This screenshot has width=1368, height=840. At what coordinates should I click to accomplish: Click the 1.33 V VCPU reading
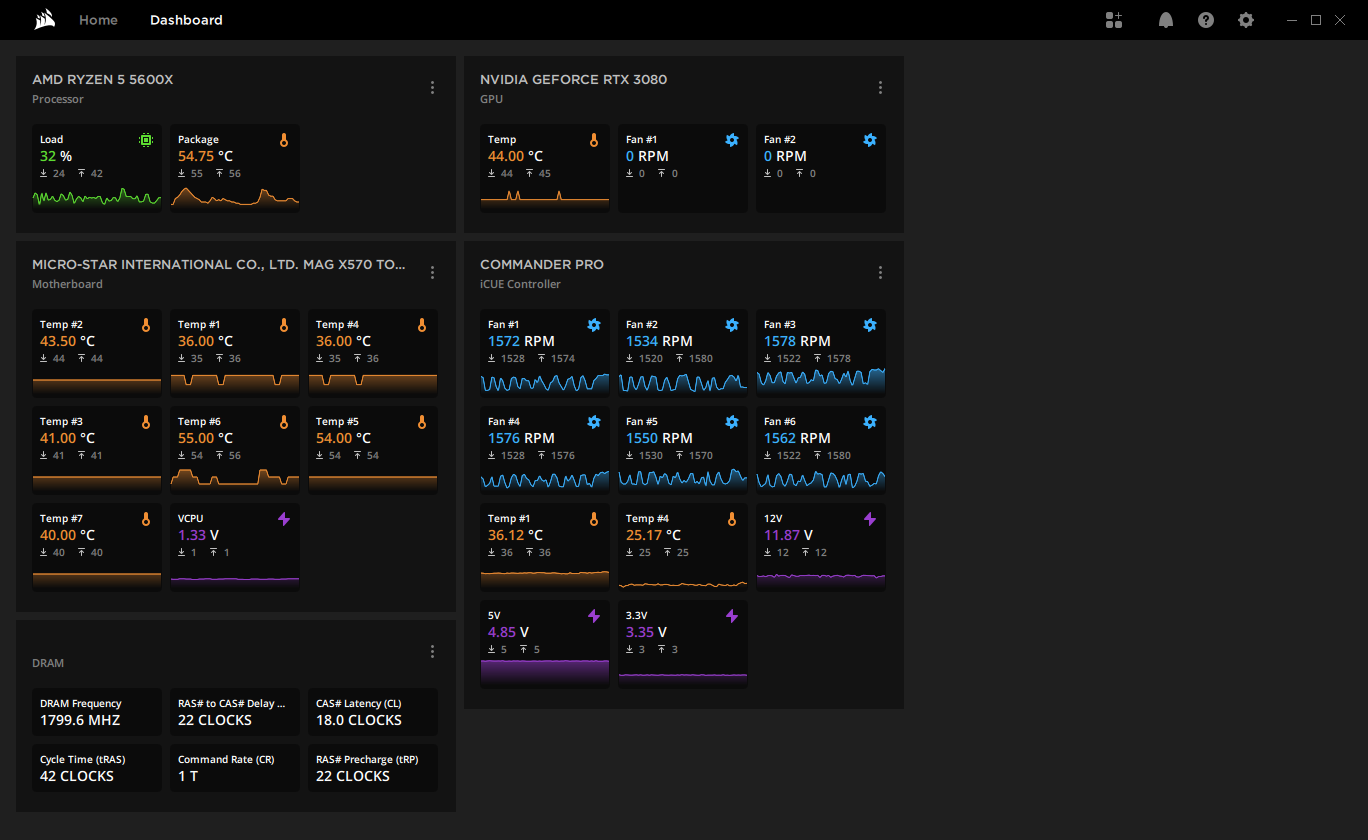tap(198, 535)
